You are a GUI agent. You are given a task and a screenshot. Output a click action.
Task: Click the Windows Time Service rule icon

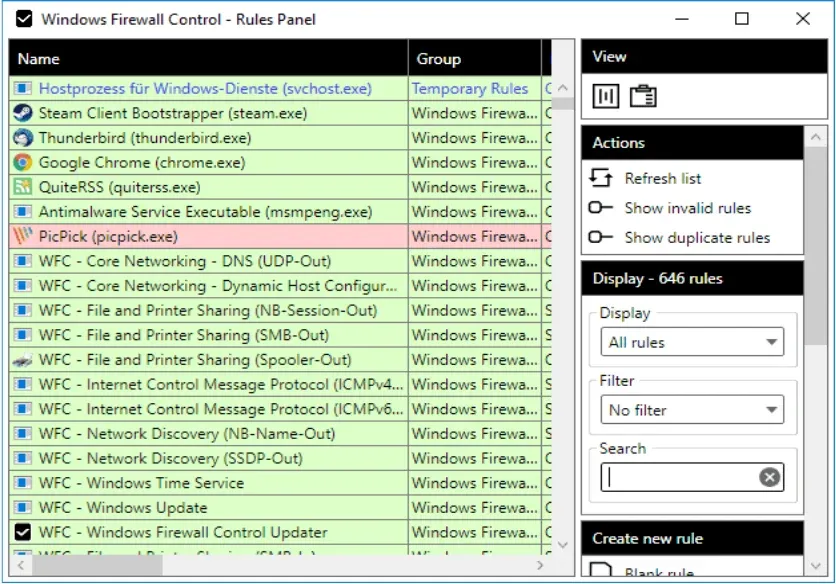point(22,483)
